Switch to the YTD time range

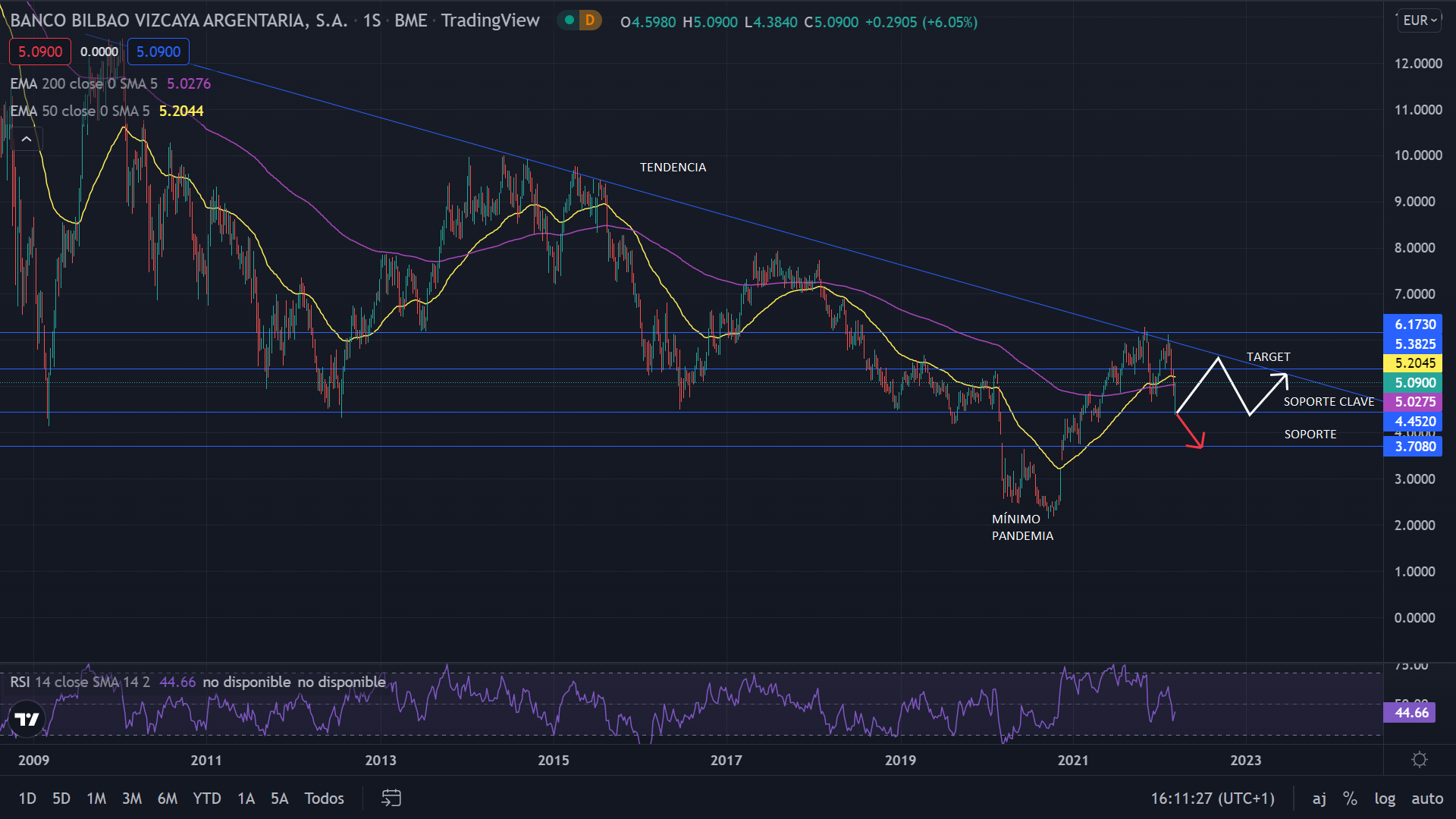[x=206, y=798]
